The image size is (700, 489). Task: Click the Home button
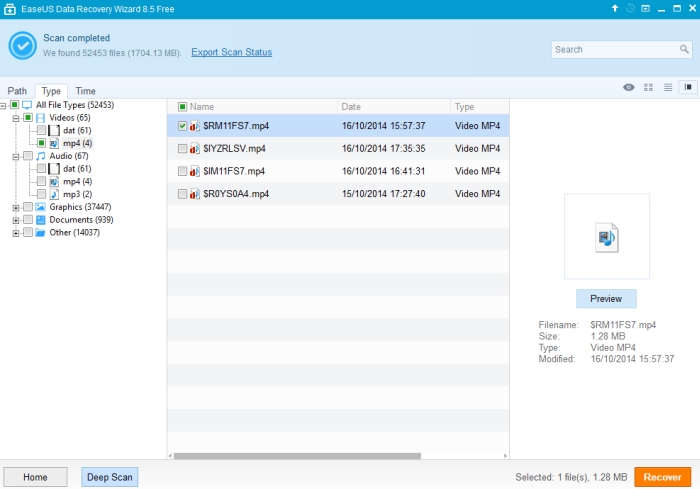click(35, 477)
